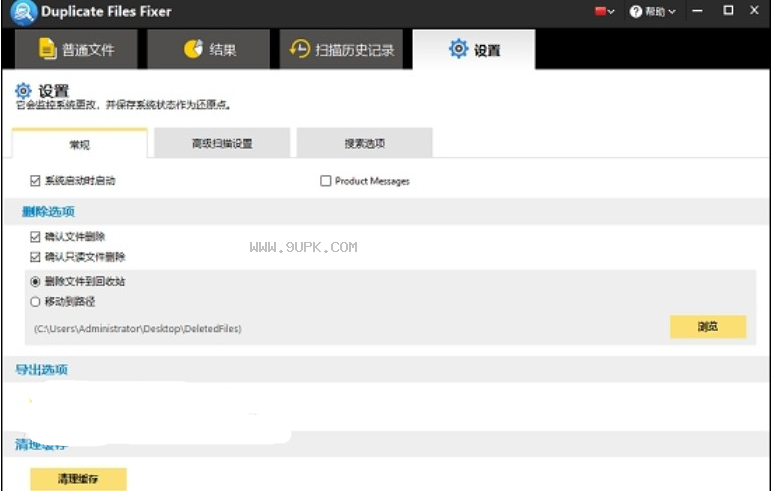Image resolution: width=771 pixels, height=500 pixels.
Task: Toggle 确认文件删除 checkbox
Action: click(x=35, y=237)
